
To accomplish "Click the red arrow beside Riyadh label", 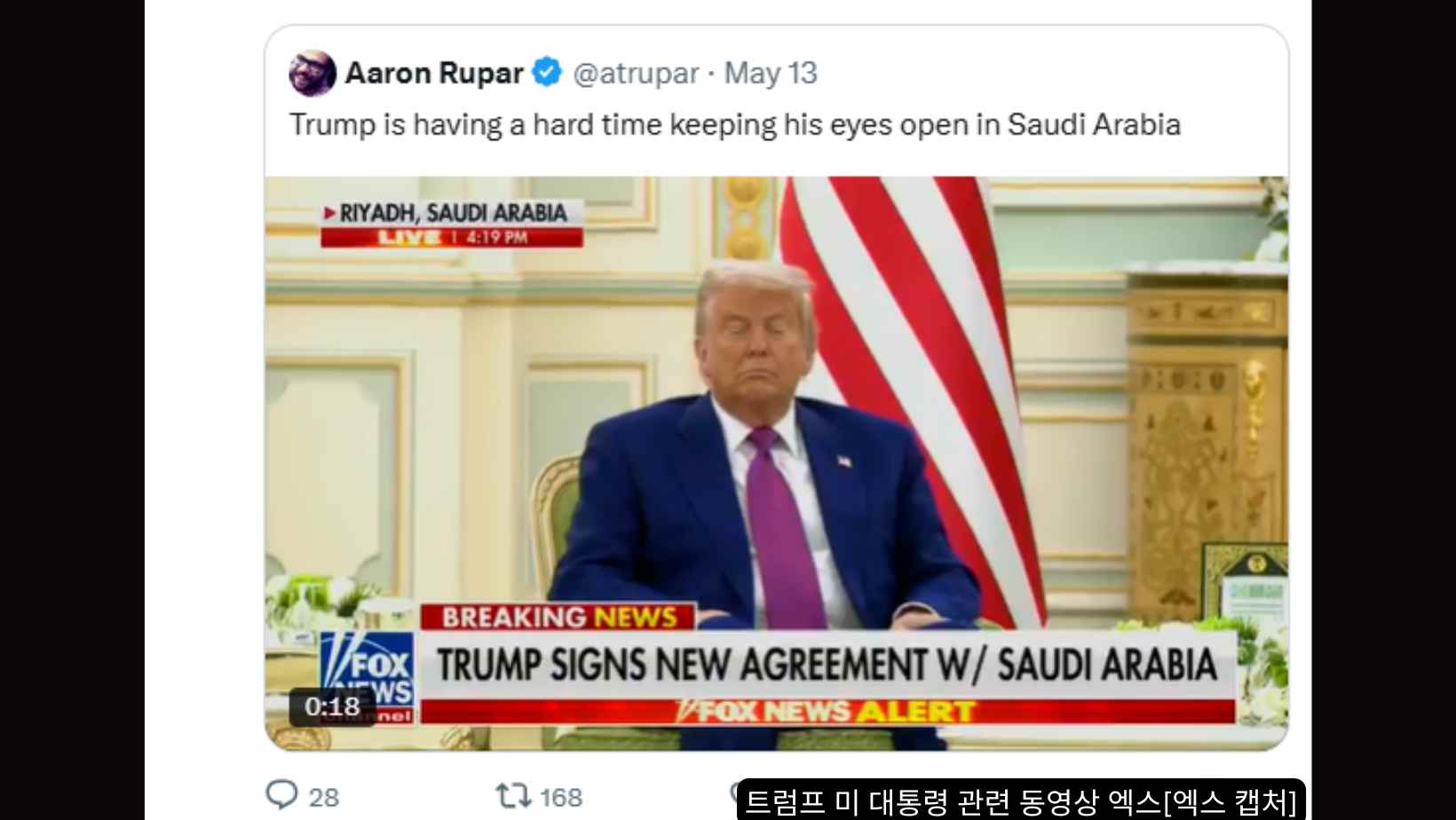I will click(x=329, y=213).
